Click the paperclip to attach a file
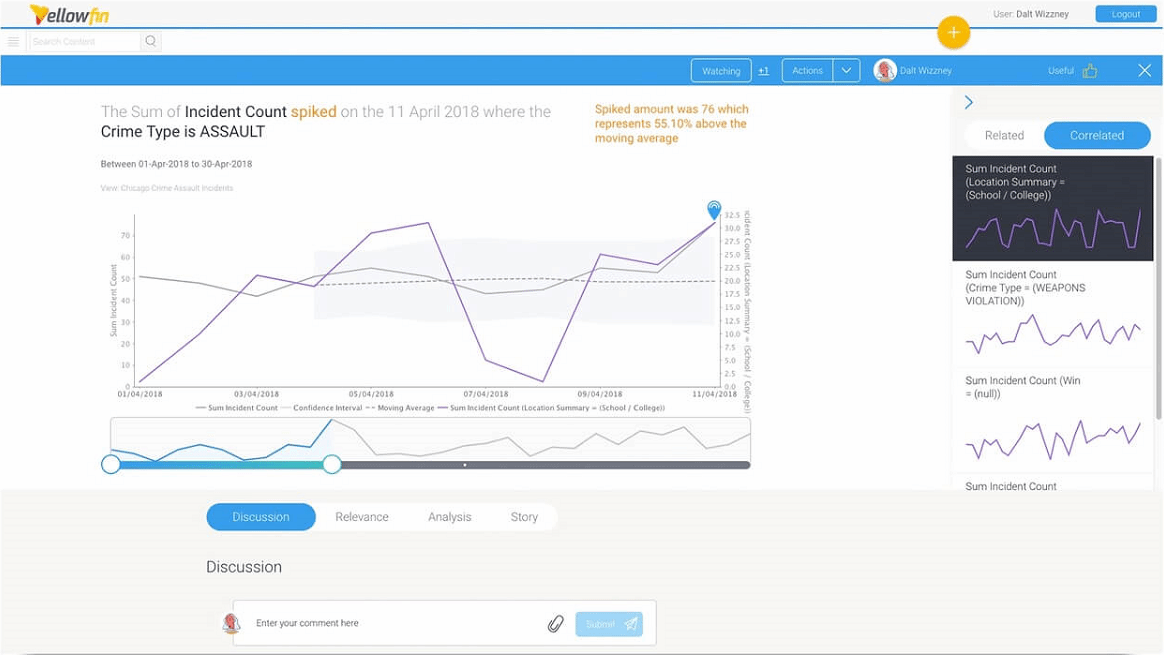Viewport: 1164px width, 655px height. tap(556, 623)
